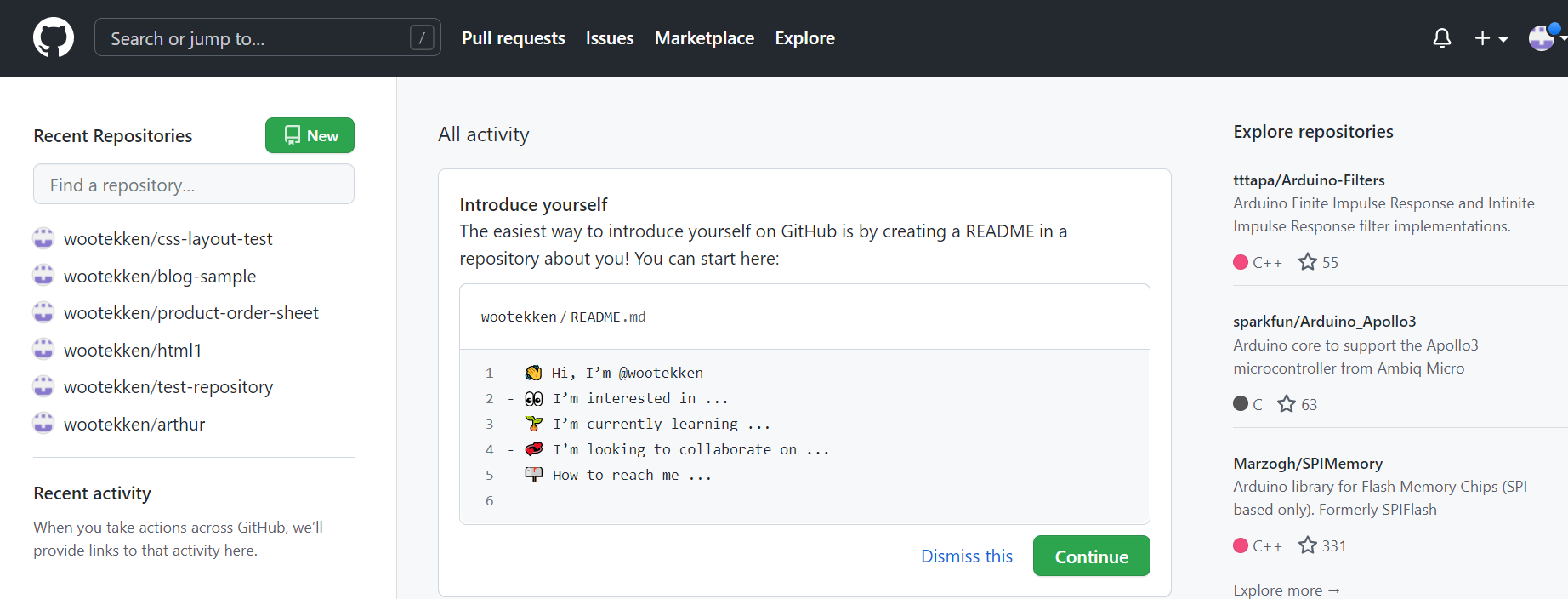Click the GitHub Octocat logo
Viewport: 1568px width, 599px height.
click(54, 38)
